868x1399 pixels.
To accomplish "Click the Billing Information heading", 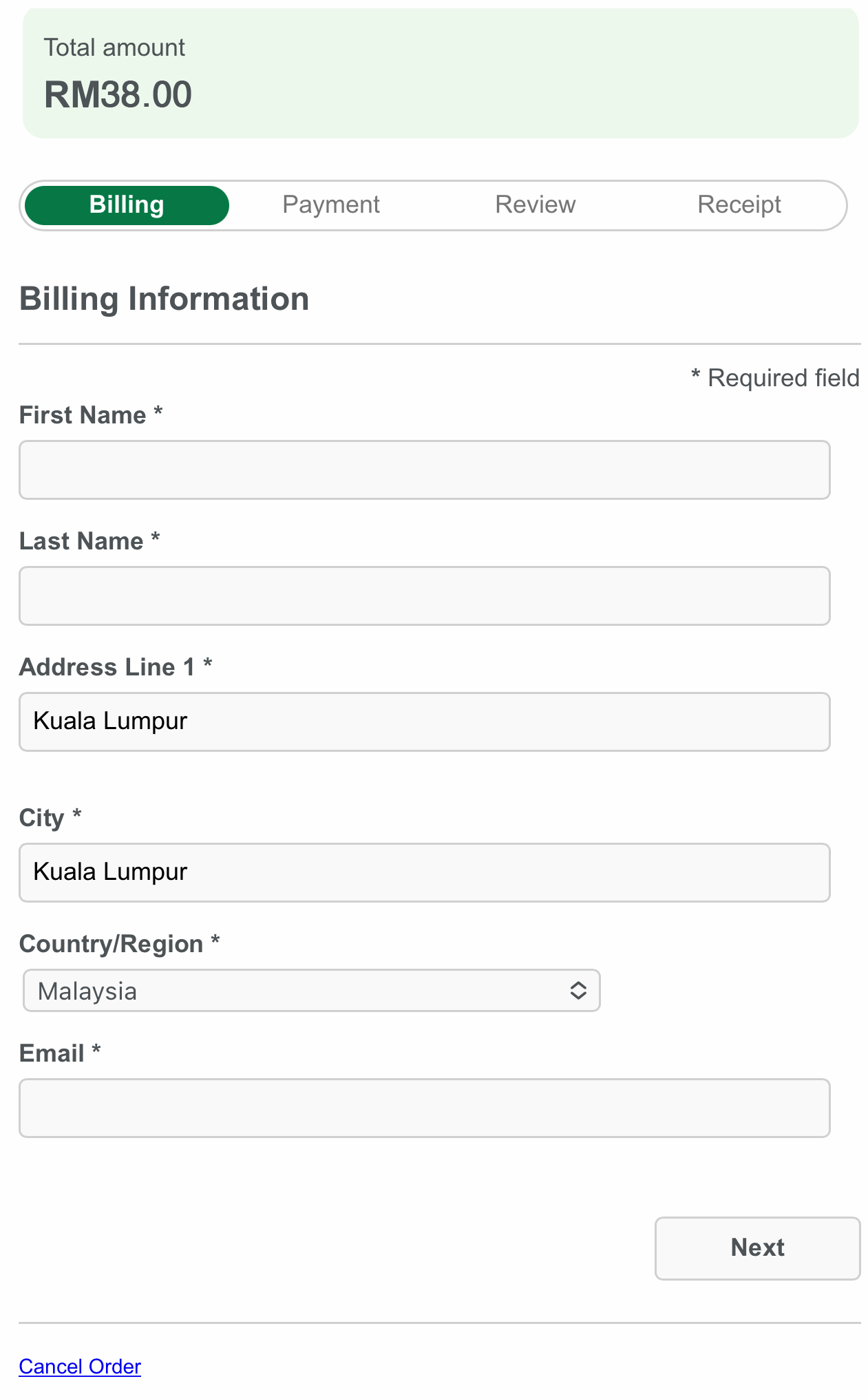I will 164,299.
